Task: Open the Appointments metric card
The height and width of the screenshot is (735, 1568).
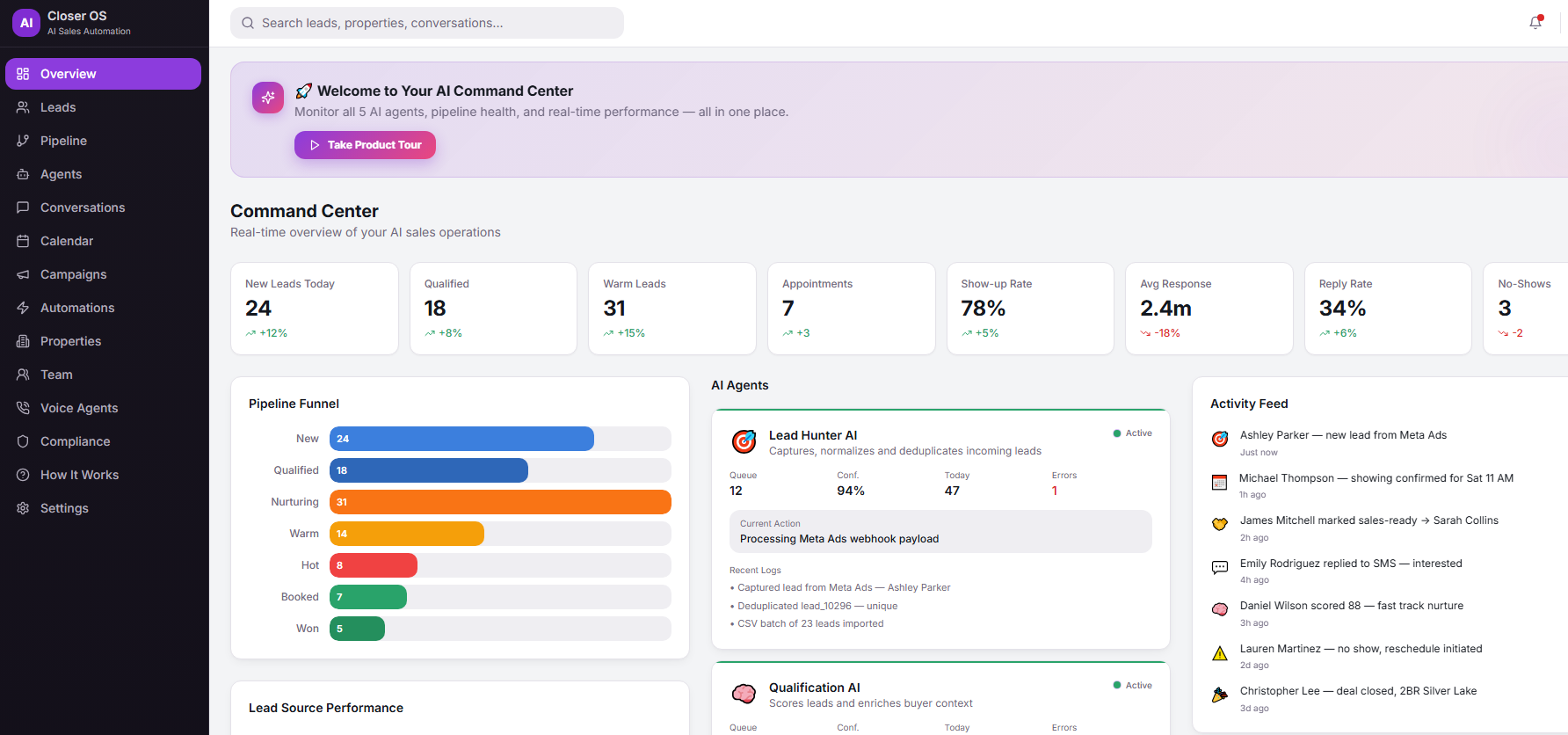Action: point(852,309)
